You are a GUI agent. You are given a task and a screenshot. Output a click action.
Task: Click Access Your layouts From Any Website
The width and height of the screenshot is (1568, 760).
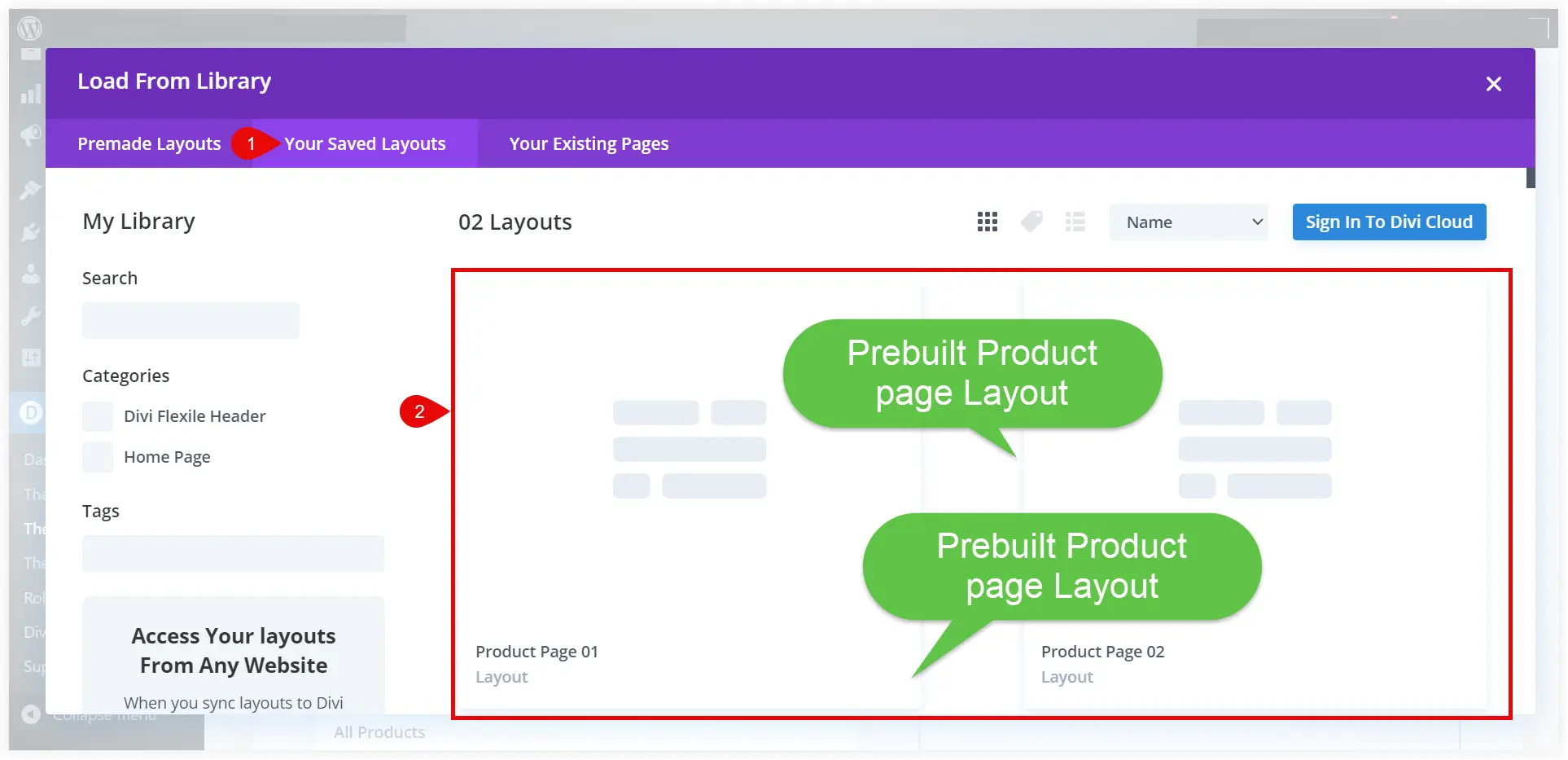(x=234, y=650)
